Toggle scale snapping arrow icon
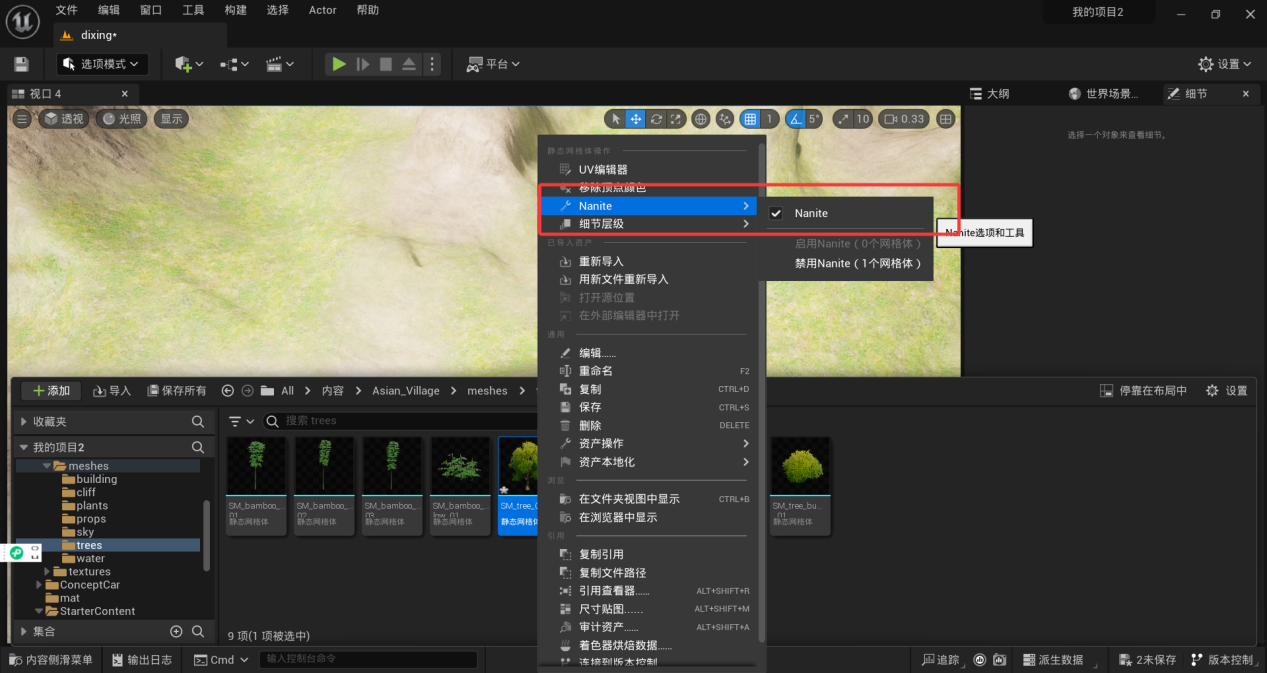Image resolution: width=1267 pixels, height=673 pixels. (842, 119)
